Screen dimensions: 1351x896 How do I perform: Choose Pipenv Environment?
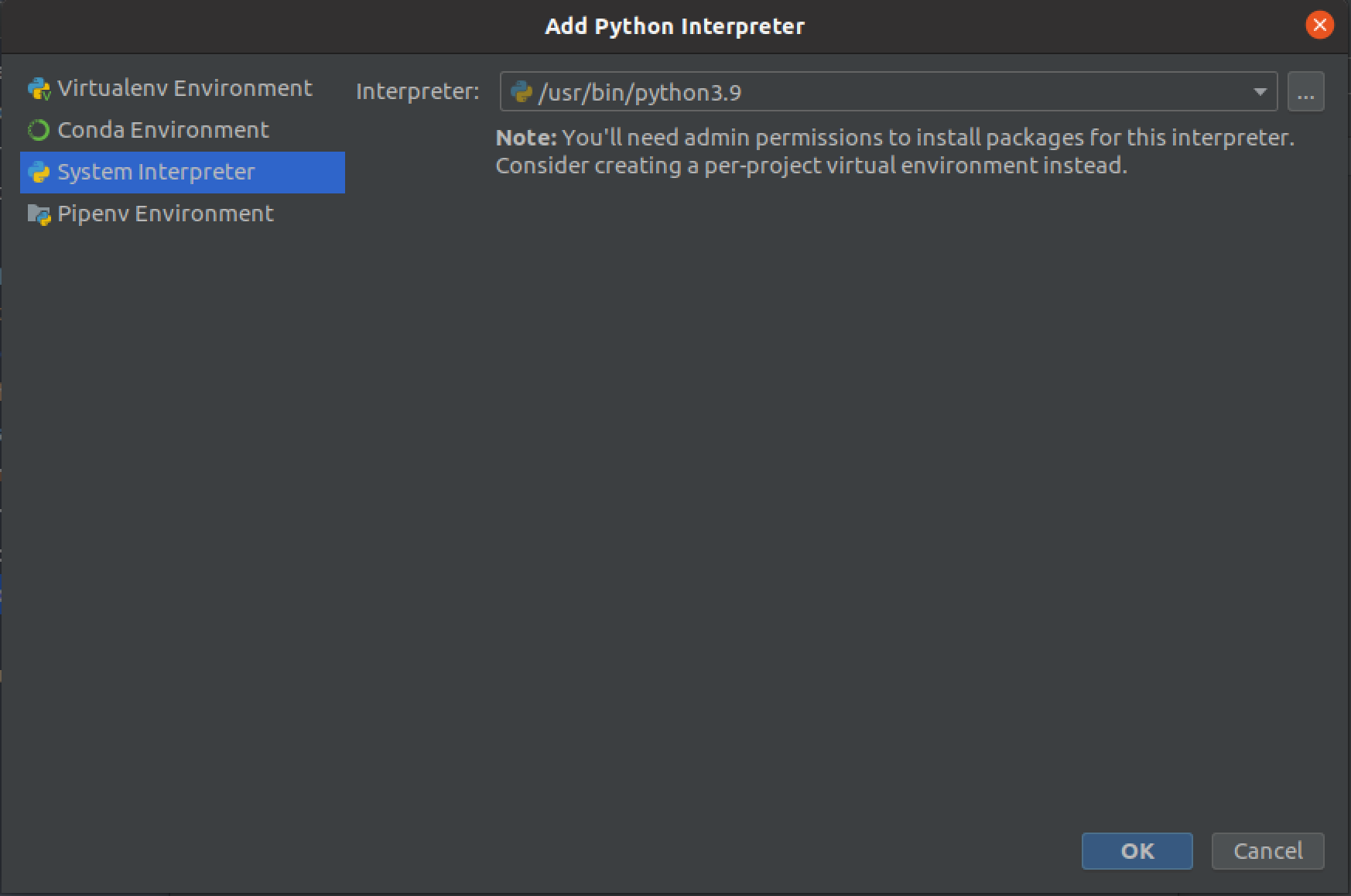(x=165, y=214)
